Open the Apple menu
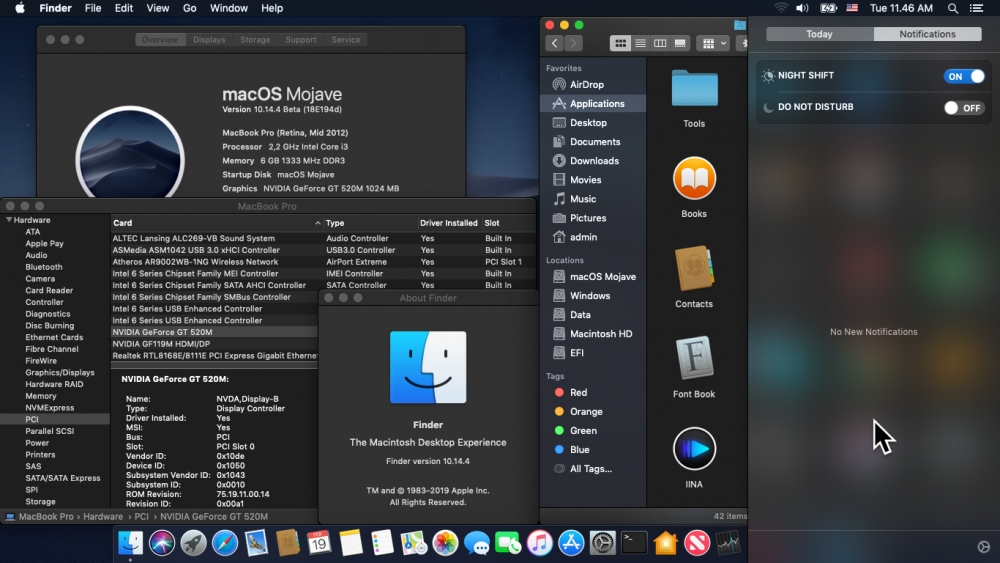Screen dimensions: 1000x563 coord(20,8)
